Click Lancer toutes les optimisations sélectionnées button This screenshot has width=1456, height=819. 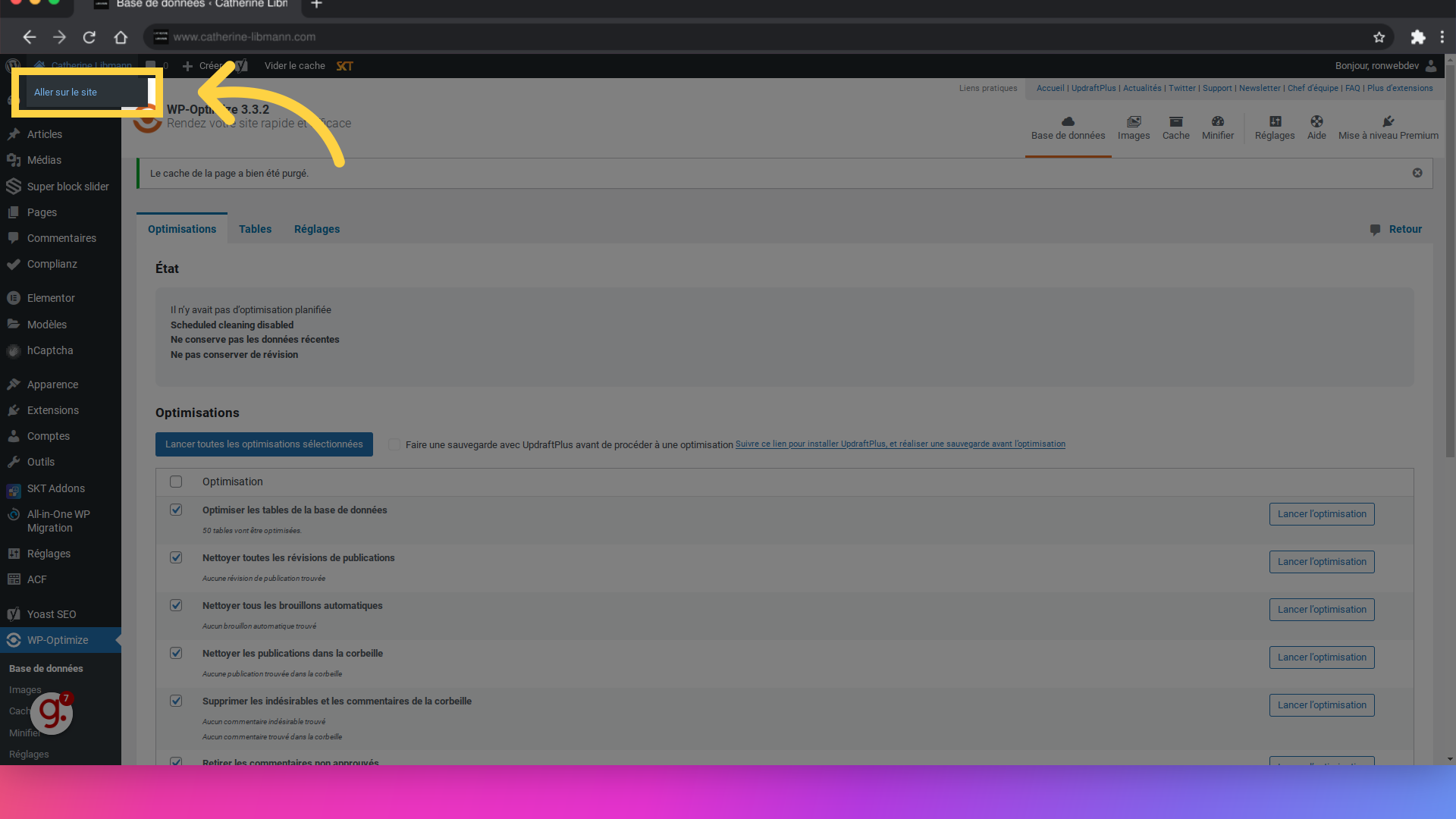coord(264,444)
